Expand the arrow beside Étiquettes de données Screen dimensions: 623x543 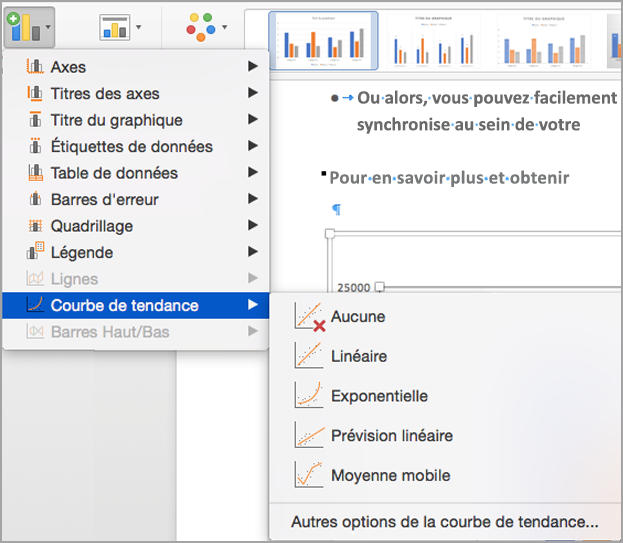pos(253,145)
